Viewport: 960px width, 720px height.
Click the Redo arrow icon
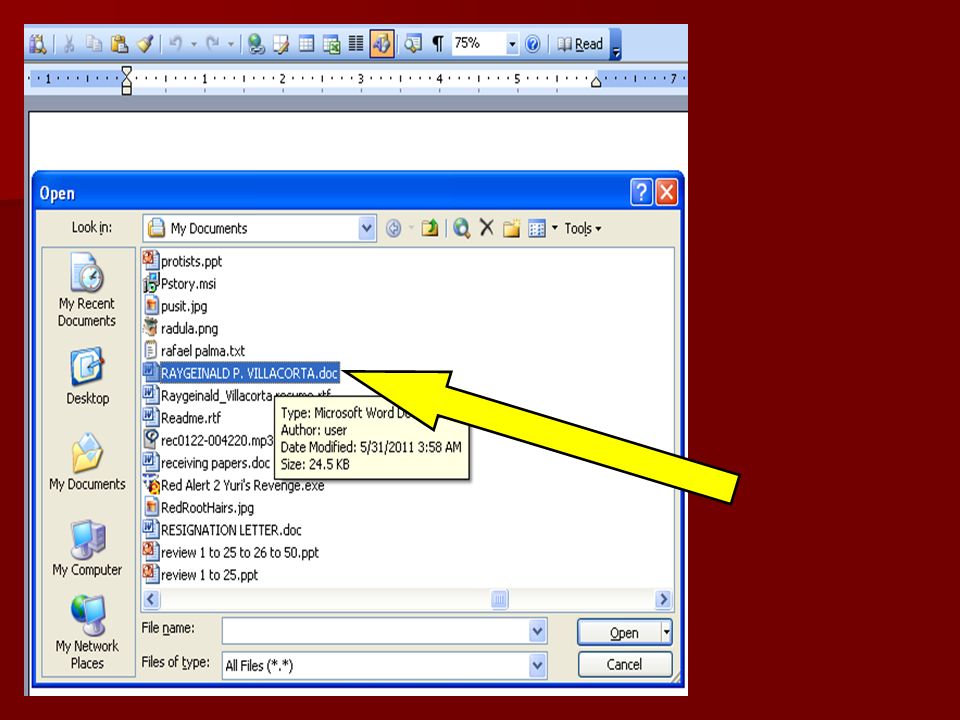212,44
